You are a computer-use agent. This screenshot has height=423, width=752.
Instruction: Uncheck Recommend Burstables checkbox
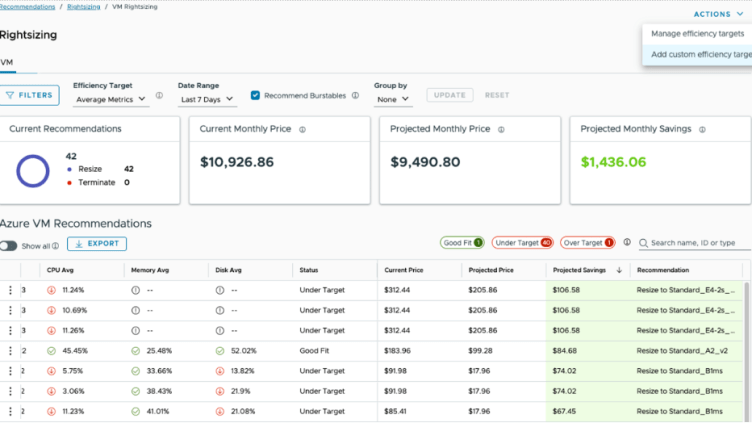255,95
